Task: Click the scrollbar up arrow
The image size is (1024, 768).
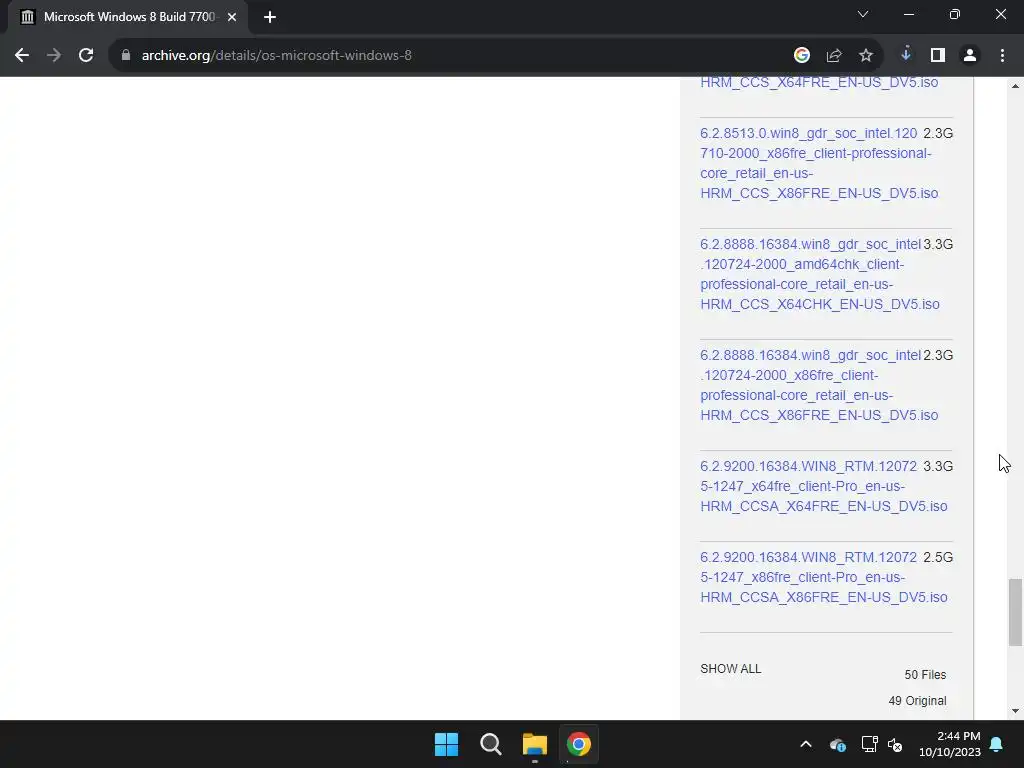Action: tap(1015, 86)
